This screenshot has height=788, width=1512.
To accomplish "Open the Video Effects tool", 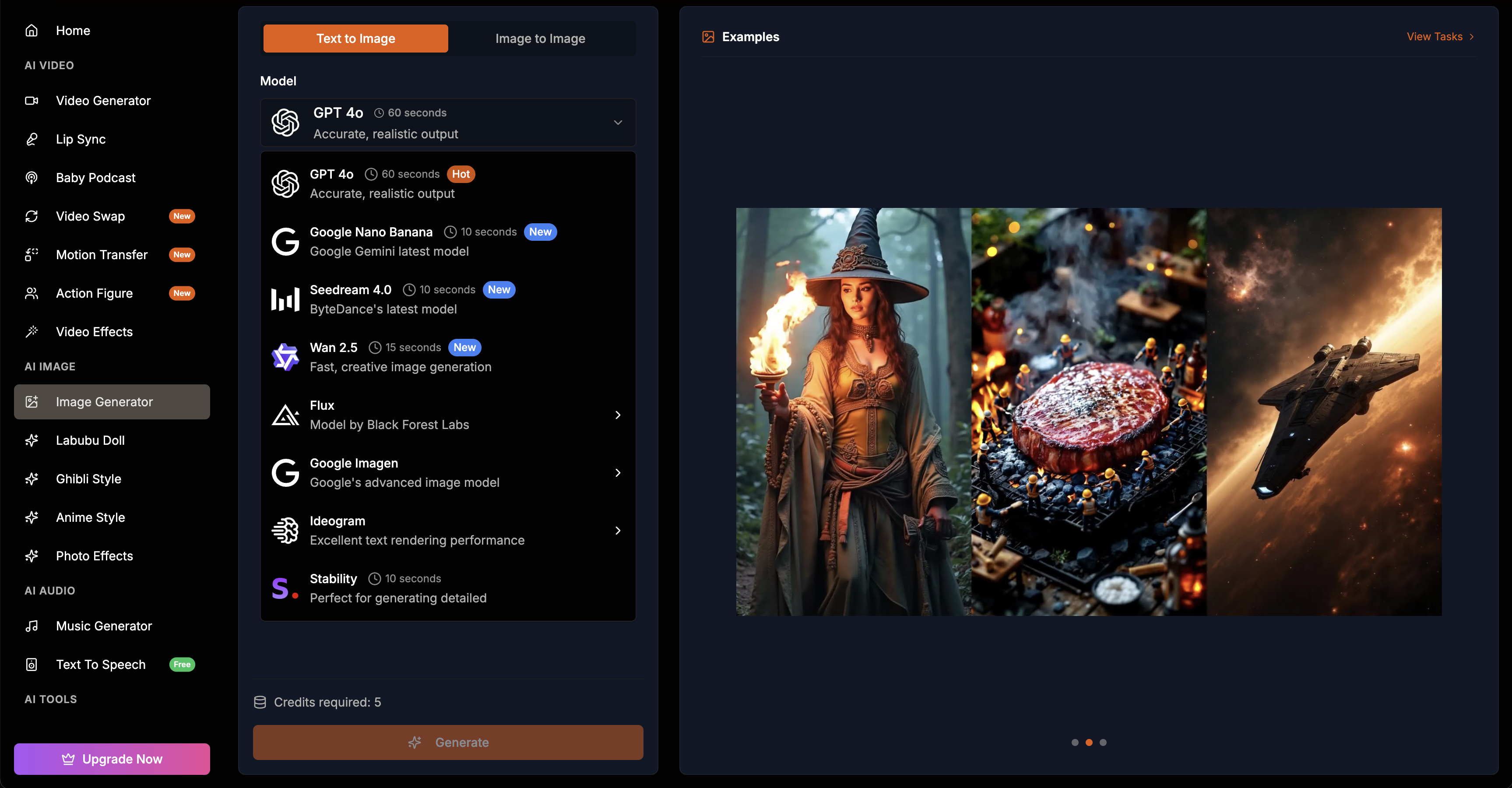I will (94, 331).
